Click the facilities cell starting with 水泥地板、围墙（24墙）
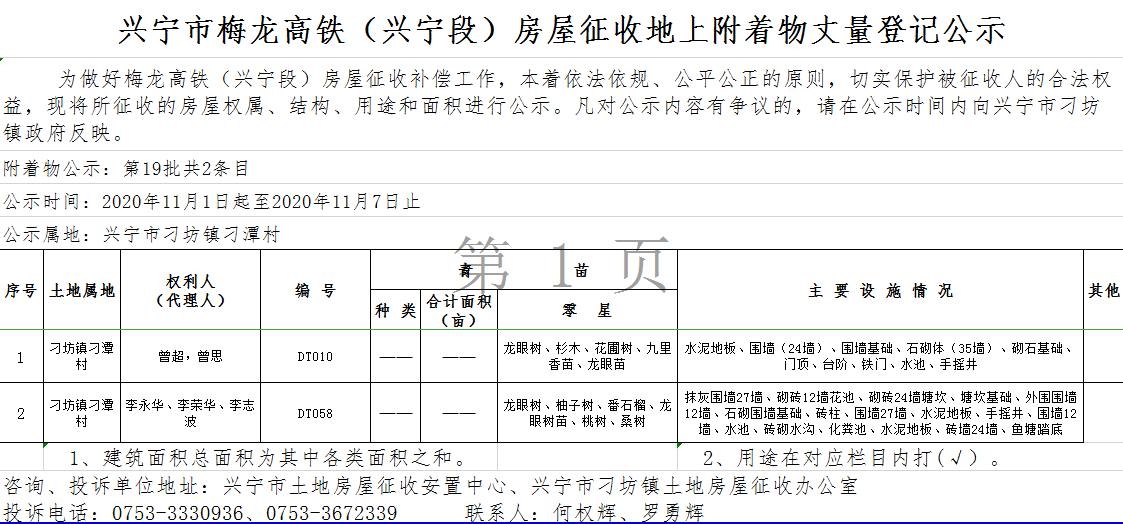This screenshot has height=524, width=1123. pos(880,356)
